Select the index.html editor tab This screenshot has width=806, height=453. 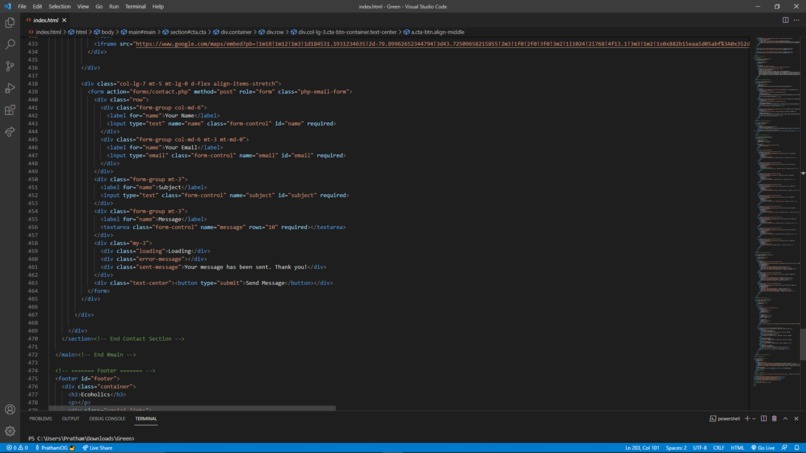tap(45, 20)
